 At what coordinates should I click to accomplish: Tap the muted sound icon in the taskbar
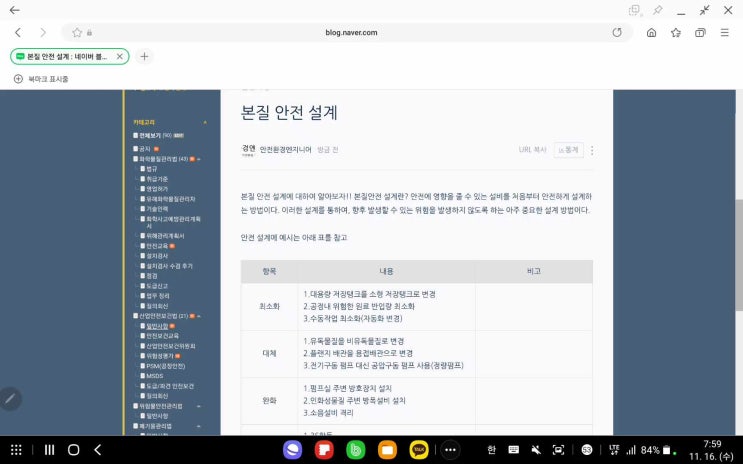pyautogui.click(x=536, y=449)
